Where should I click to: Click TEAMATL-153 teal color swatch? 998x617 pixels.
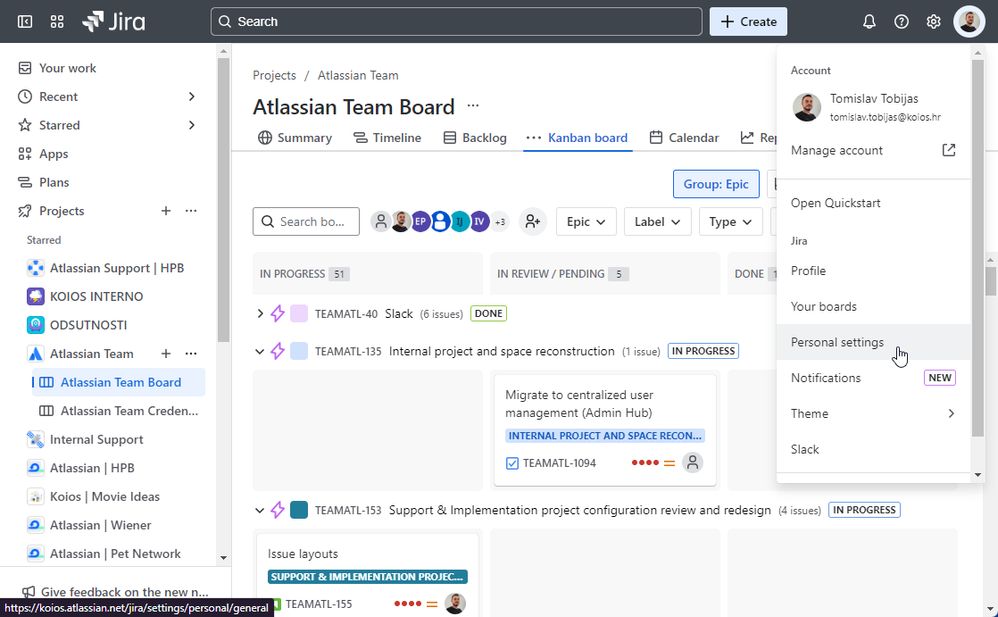(299, 510)
